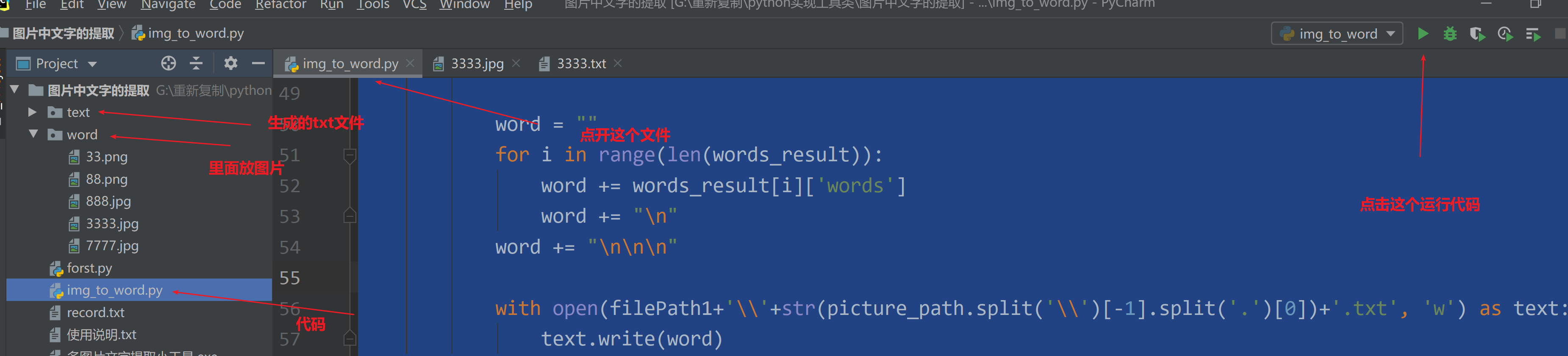This screenshot has width=1568, height=356.
Task: Close the img_to_word.py editor tab
Action: click(410, 63)
